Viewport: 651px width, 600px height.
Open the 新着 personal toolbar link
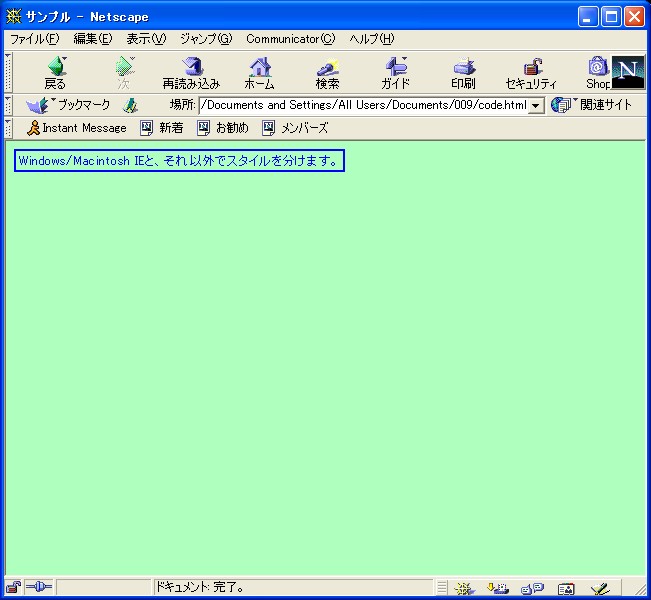162,128
